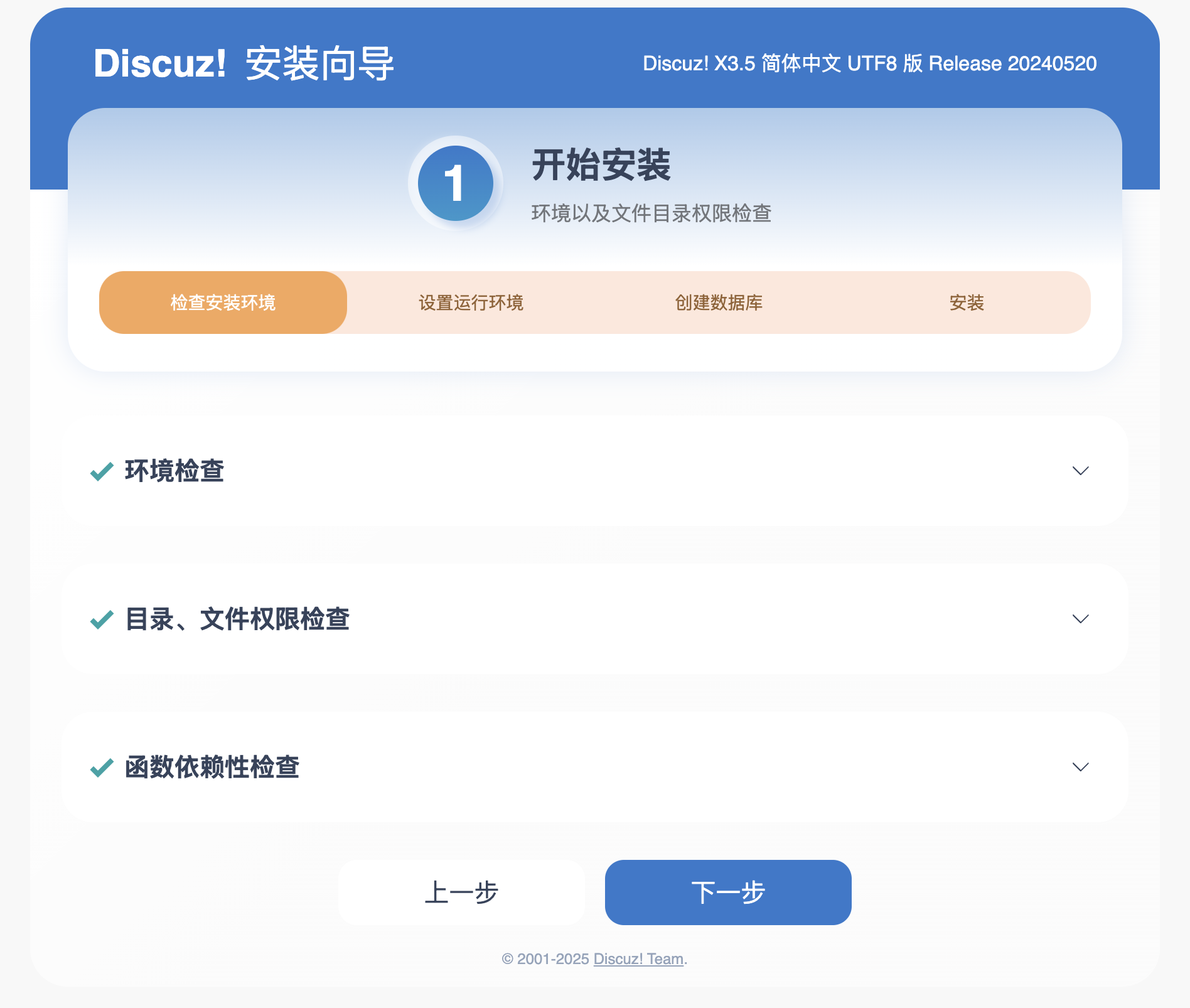This screenshot has width=1190, height=1008.
Task: Click the 上一步 button to go back
Action: [461, 892]
